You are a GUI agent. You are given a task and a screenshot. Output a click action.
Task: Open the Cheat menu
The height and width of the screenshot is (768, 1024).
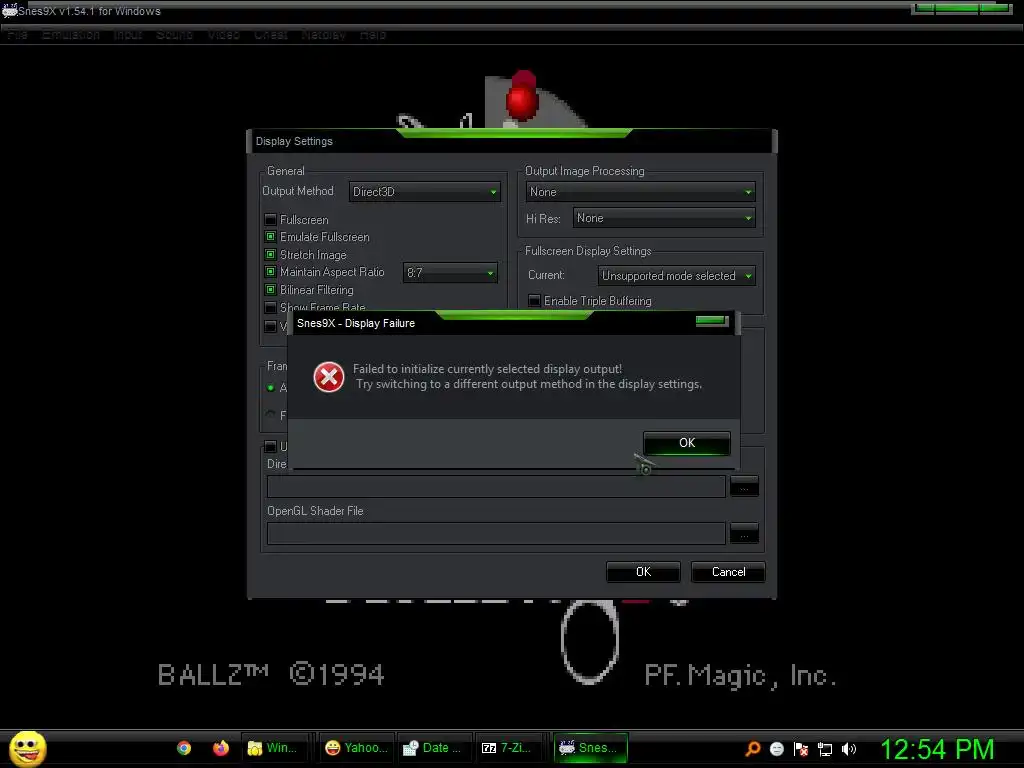270,34
